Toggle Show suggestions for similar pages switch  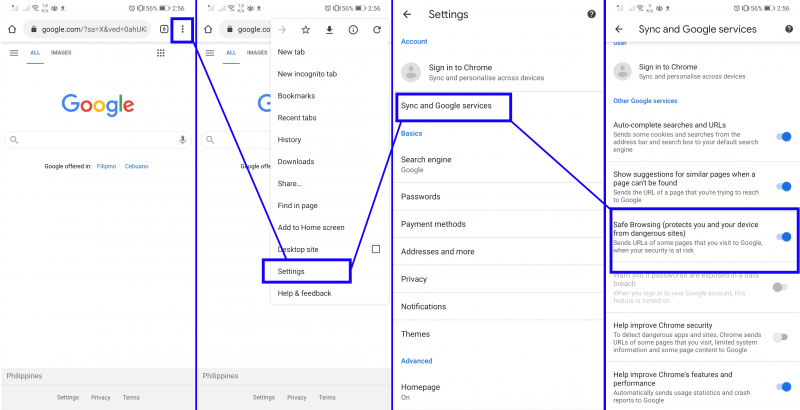[x=783, y=187]
